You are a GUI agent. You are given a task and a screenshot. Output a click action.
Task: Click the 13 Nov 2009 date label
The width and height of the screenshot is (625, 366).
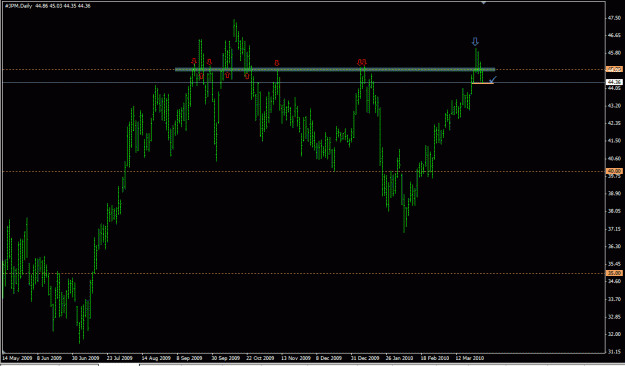tap(296, 358)
